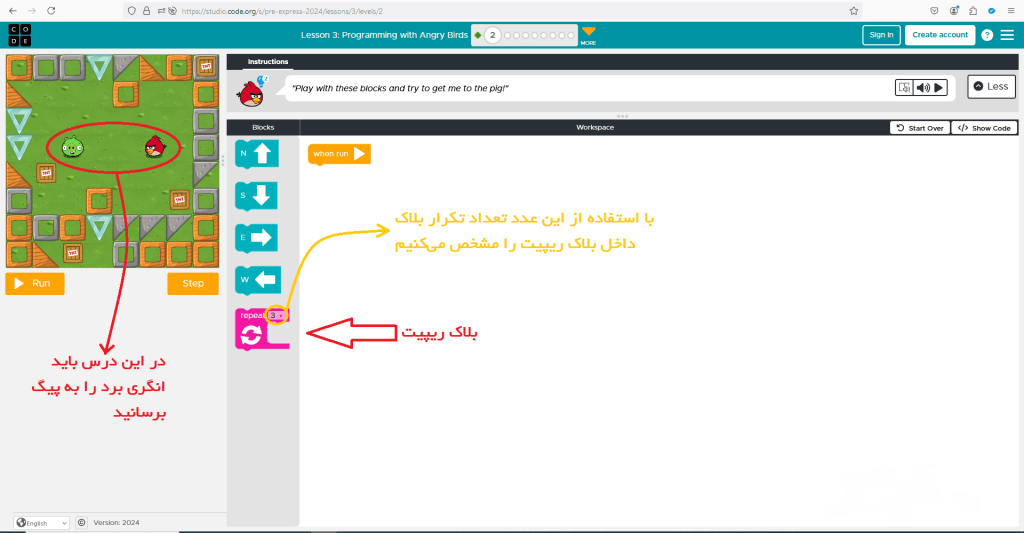Click the Sign in button
Screen dimensions: 1024x533
point(881,35)
